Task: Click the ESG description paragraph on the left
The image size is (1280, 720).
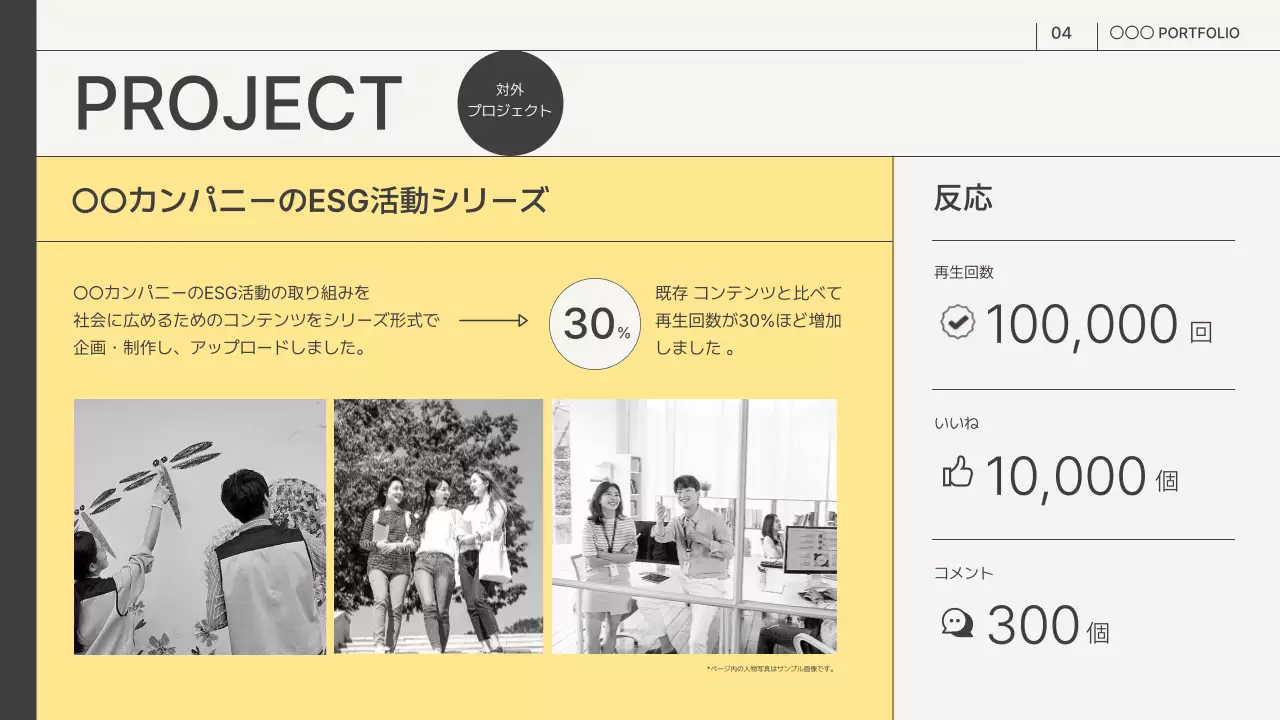Action: pyautogui.click(x=256, y=321)
